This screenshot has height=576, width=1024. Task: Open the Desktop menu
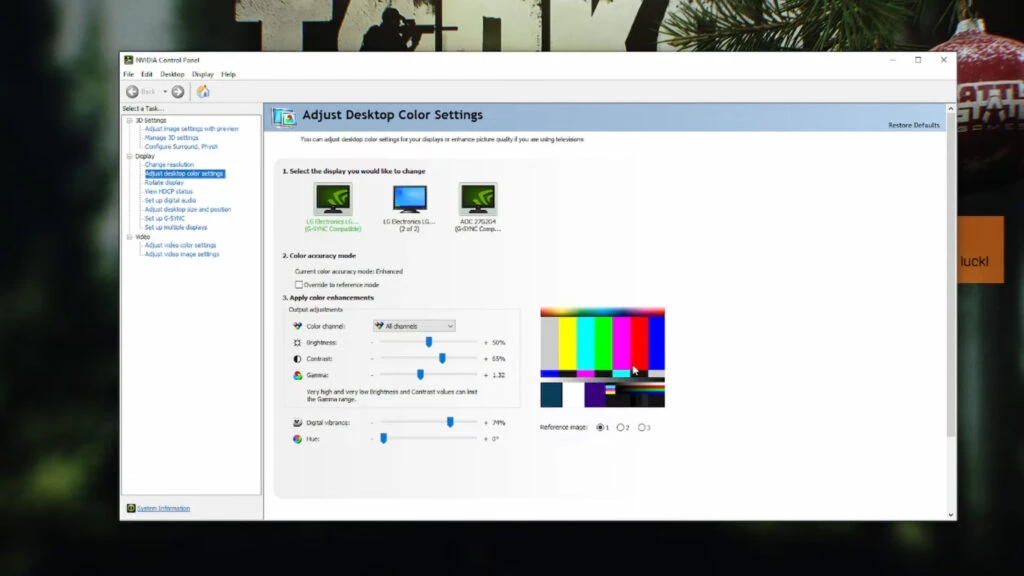pos(172,74)
